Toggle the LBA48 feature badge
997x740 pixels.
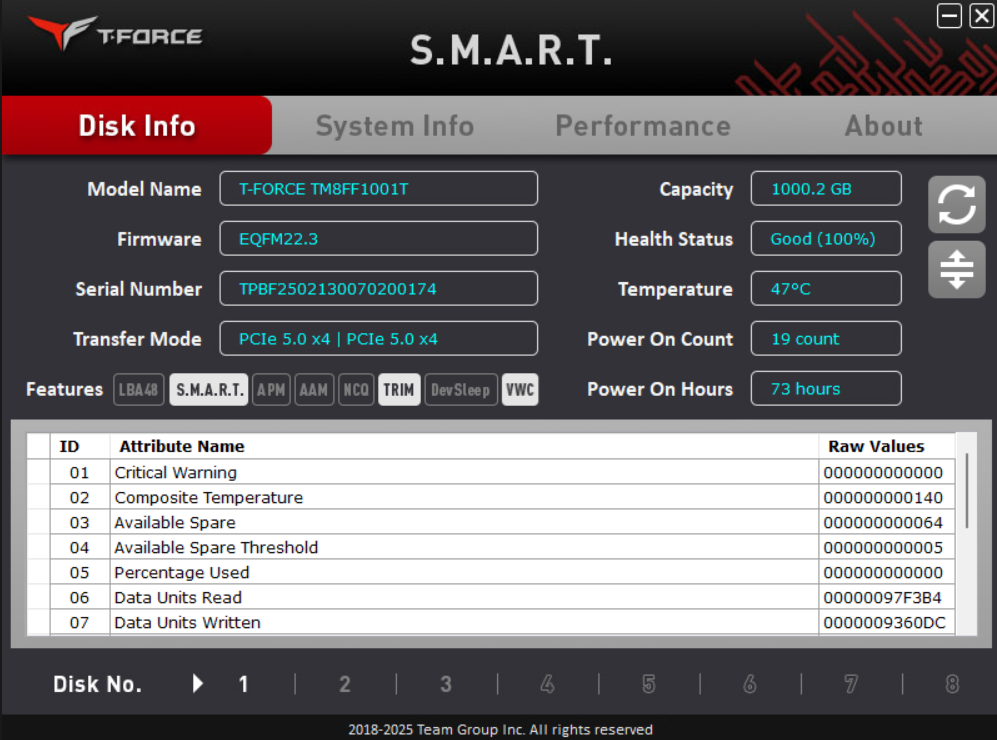(x=138, y=390)
